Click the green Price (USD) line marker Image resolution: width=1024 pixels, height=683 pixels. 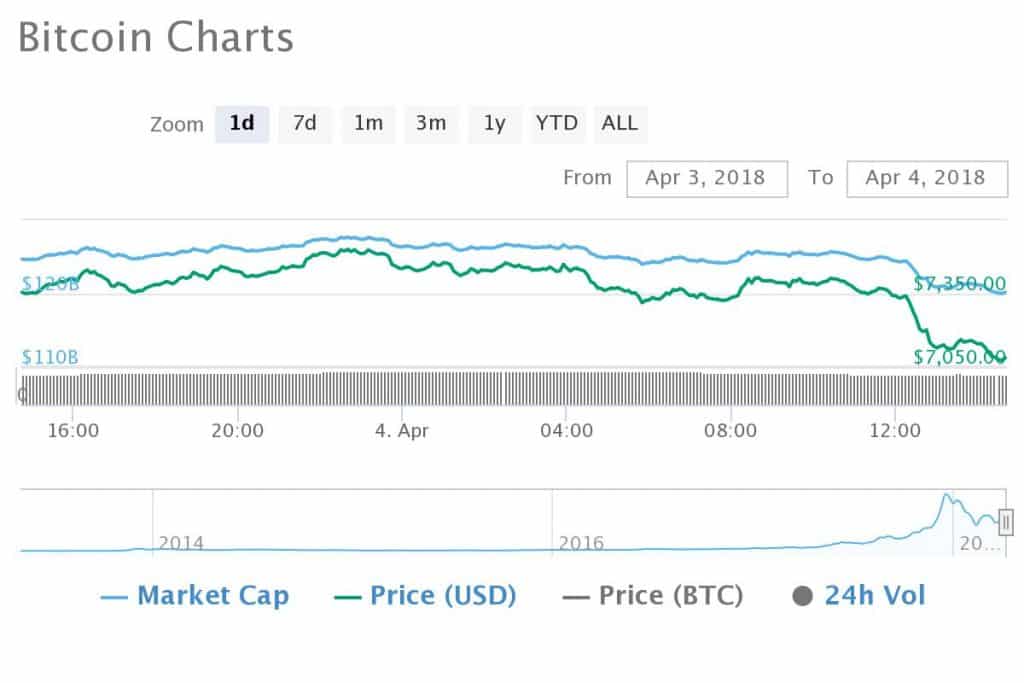click(347, 597)
